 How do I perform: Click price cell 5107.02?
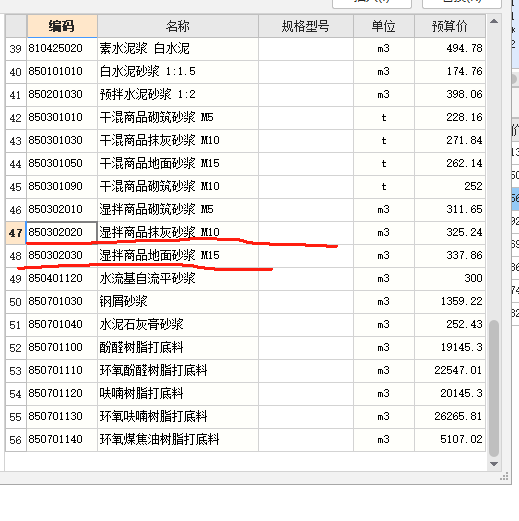point(450,440)
